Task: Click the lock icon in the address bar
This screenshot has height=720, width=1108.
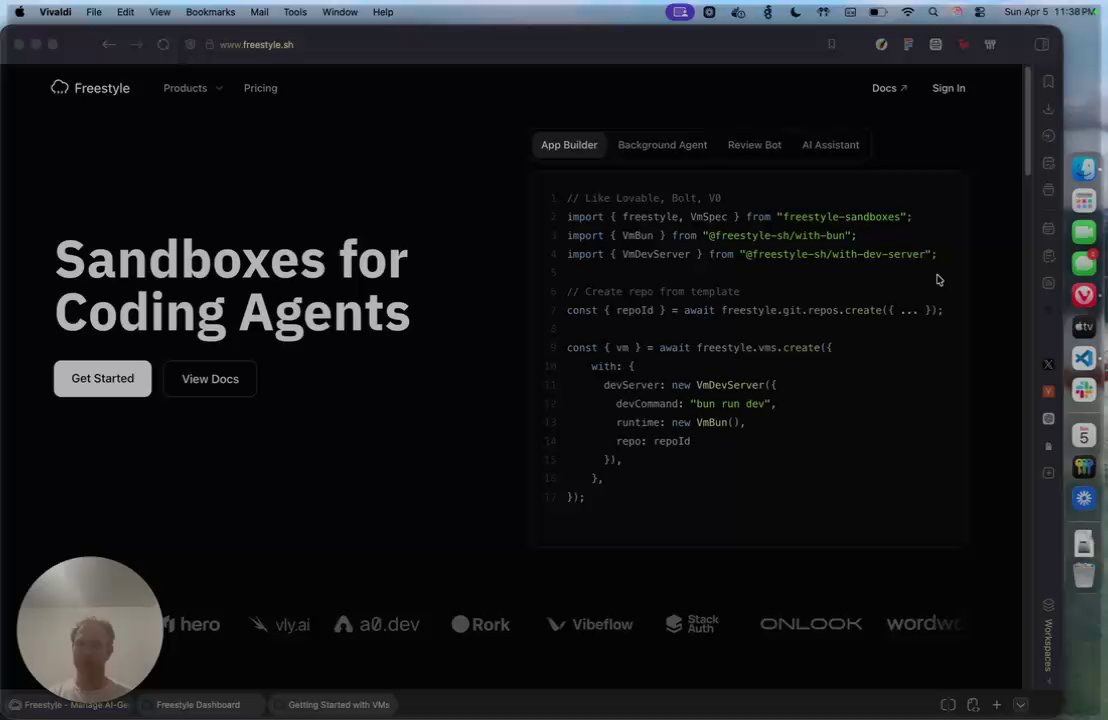Action: click(209, 45)
